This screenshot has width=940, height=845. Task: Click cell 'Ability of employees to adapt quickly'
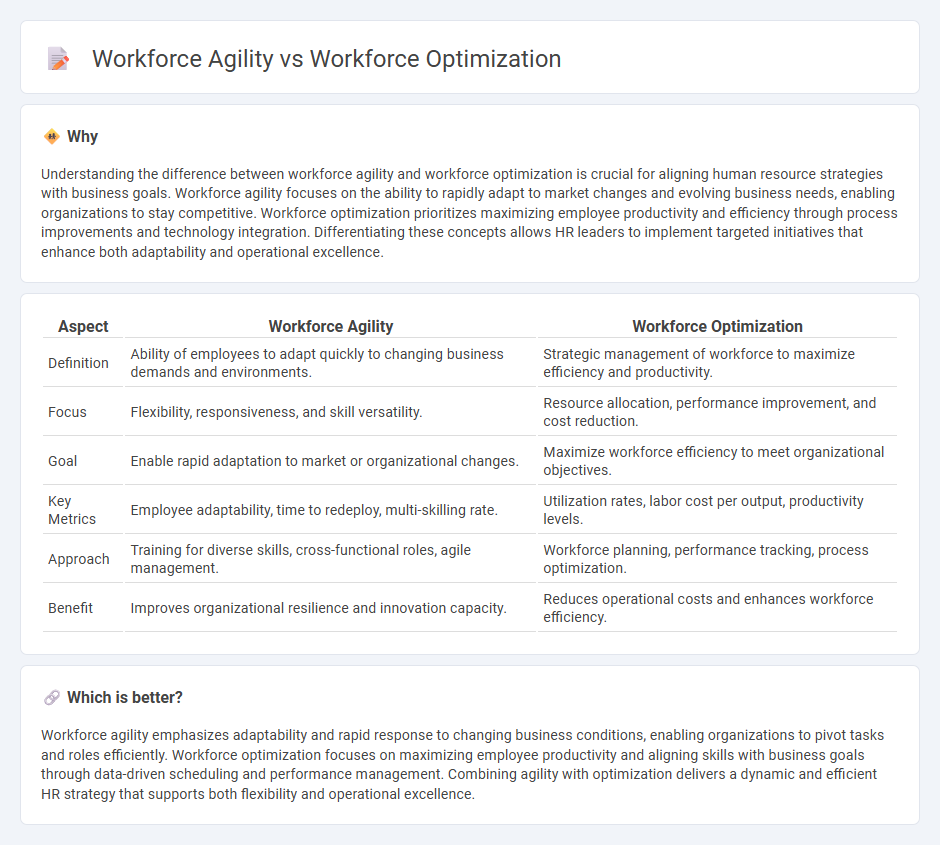click(x=330, y=363)
